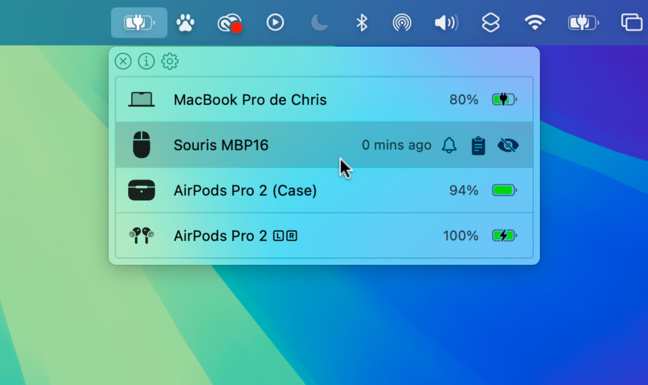Click the play circle menu bar icon
648x385 pixels.
275,22
